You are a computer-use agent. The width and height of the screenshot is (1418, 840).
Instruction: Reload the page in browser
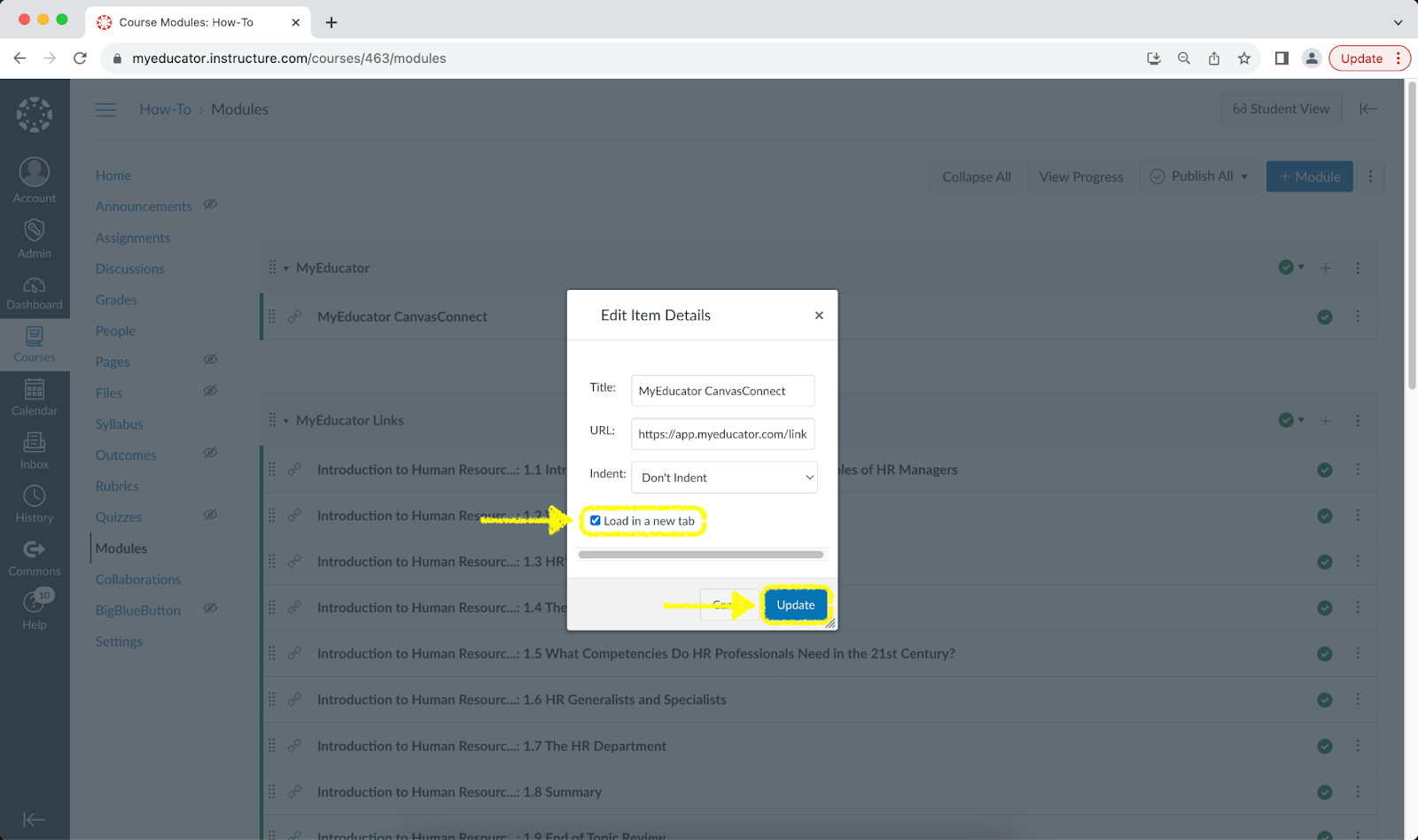pos(80,58)
